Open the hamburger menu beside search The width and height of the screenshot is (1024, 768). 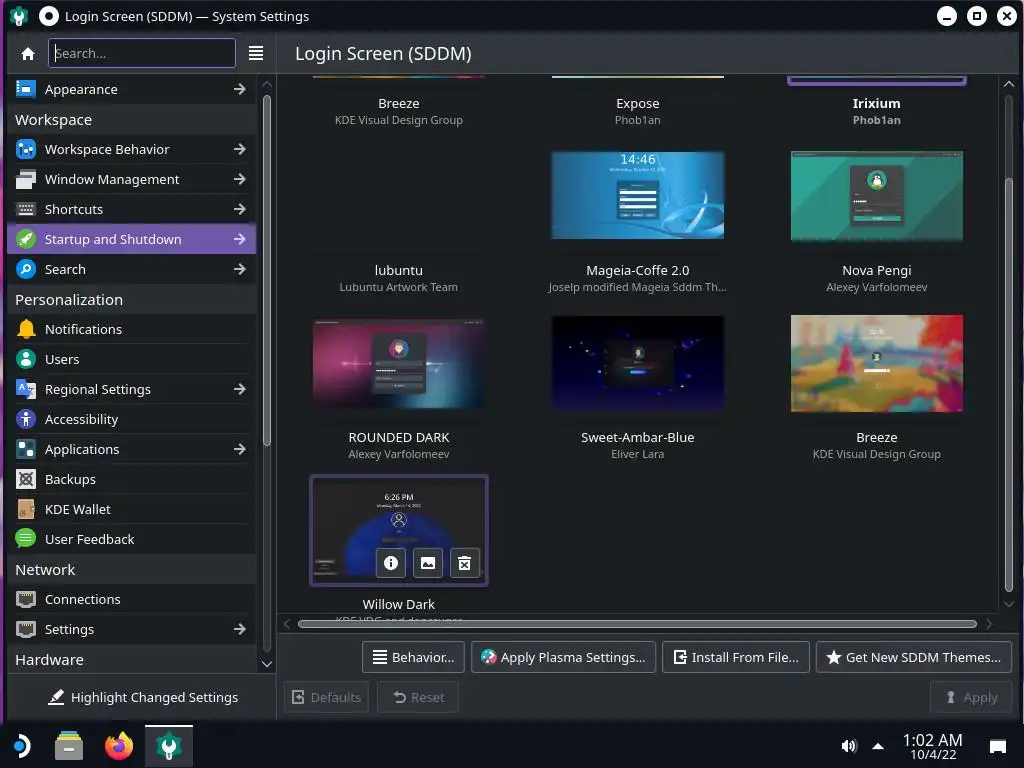coord(256,54)
